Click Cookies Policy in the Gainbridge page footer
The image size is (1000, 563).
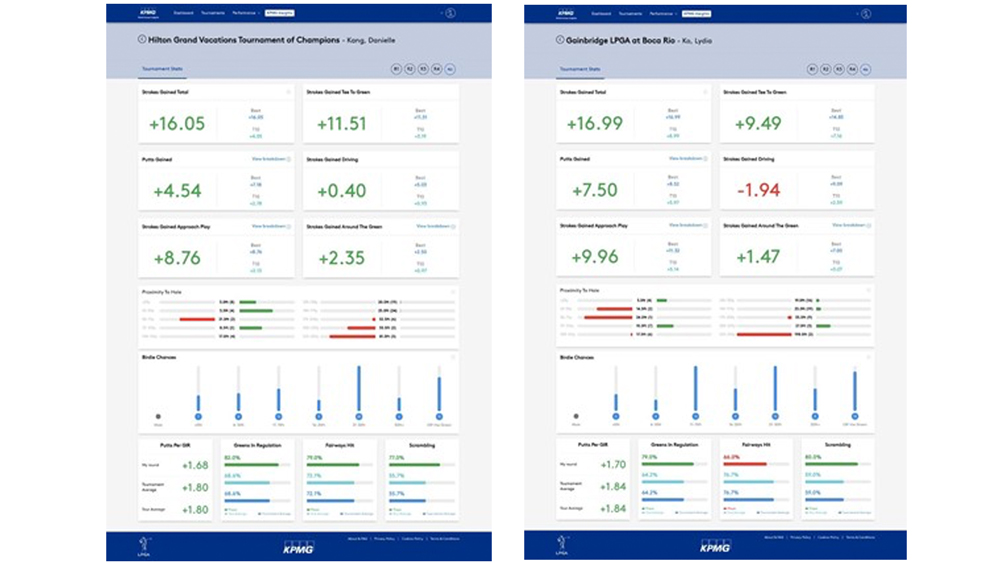pyautogui.click(x=828, y=537)
